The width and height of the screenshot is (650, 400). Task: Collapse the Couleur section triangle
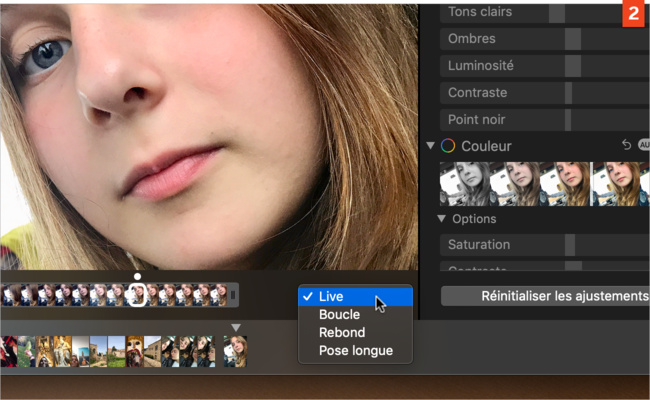tap(431, 145)
